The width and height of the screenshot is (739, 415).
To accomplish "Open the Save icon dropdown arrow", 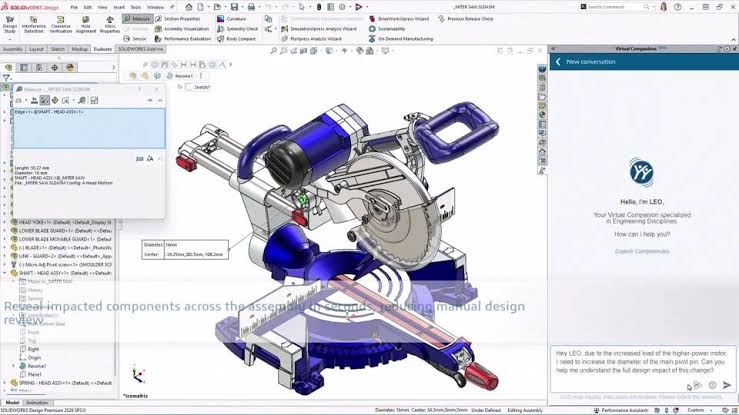I will pos(242,7).
